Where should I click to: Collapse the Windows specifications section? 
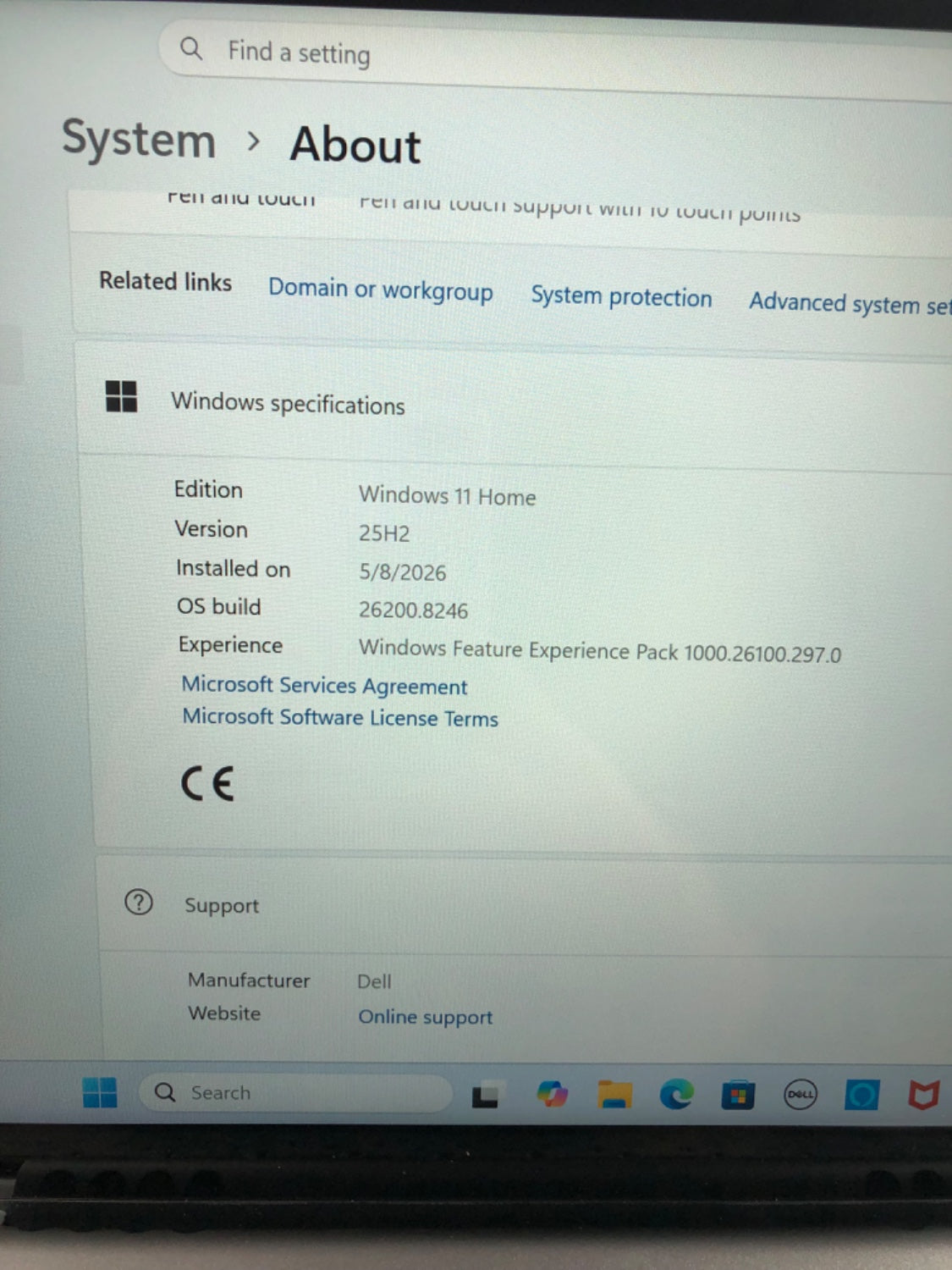pyautogui.click(x=516, y=405)
